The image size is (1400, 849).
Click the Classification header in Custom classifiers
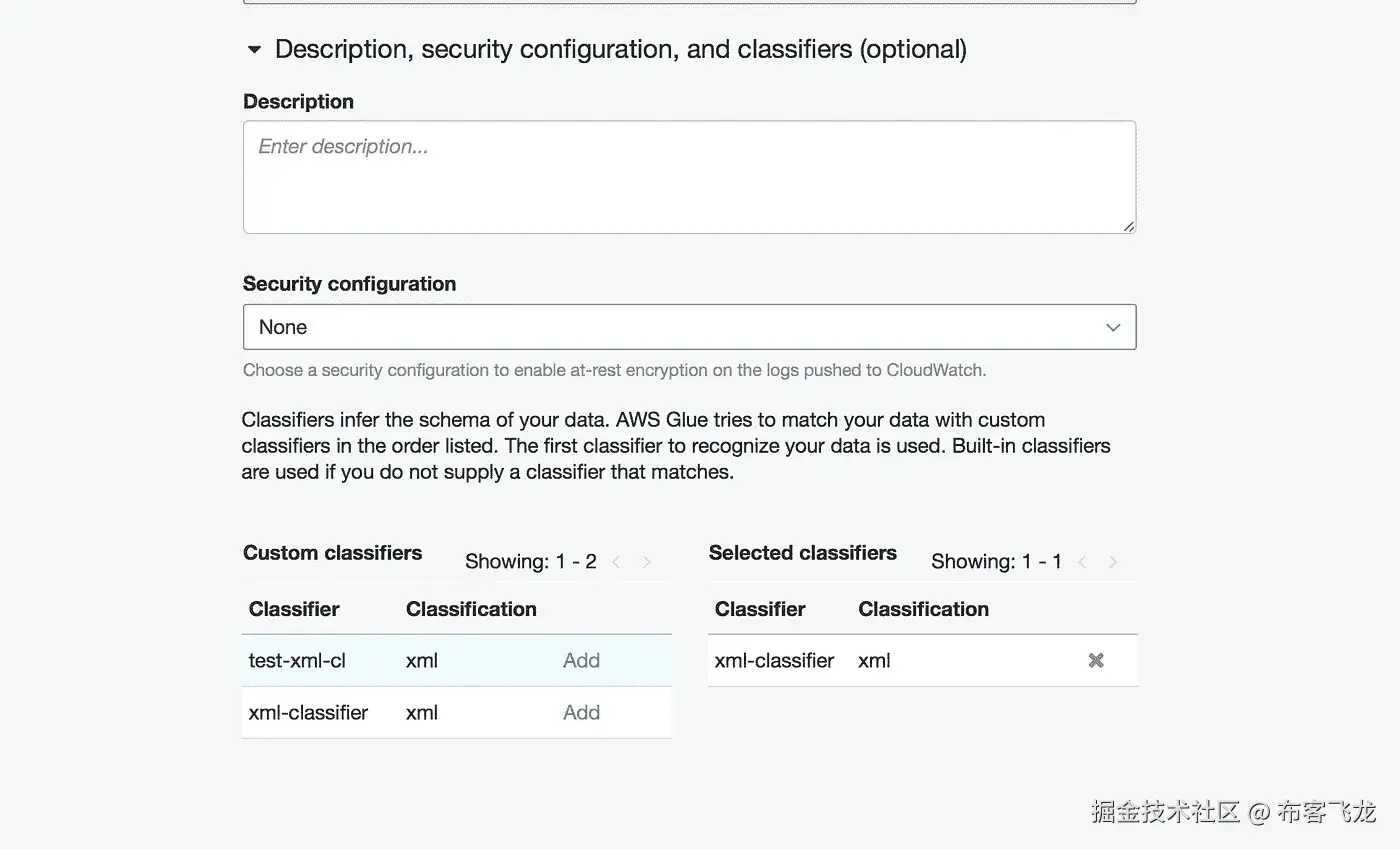(x=471, y=609)
